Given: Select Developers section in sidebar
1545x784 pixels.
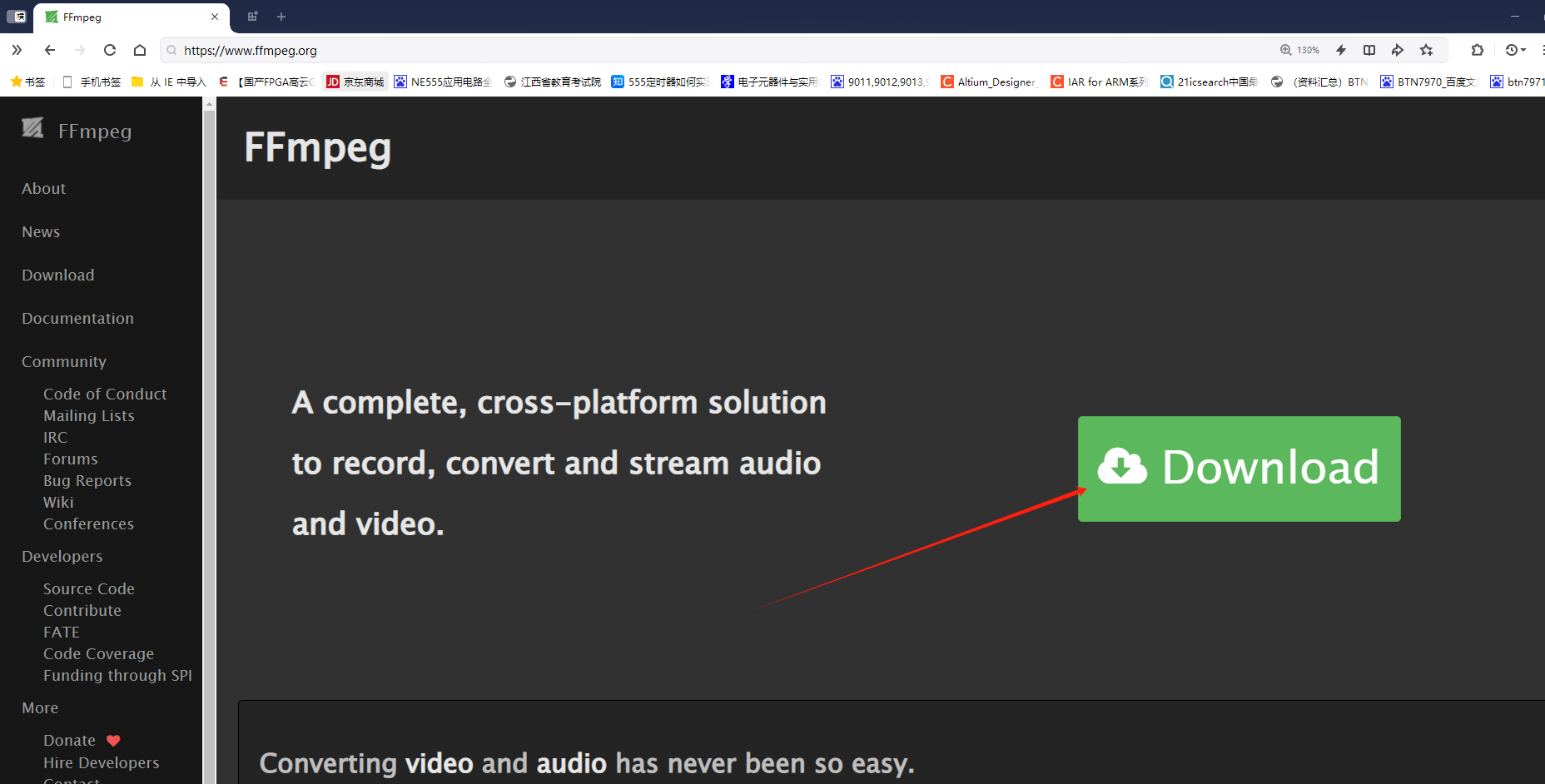Looking at the screenshot, I should point(62,557).
